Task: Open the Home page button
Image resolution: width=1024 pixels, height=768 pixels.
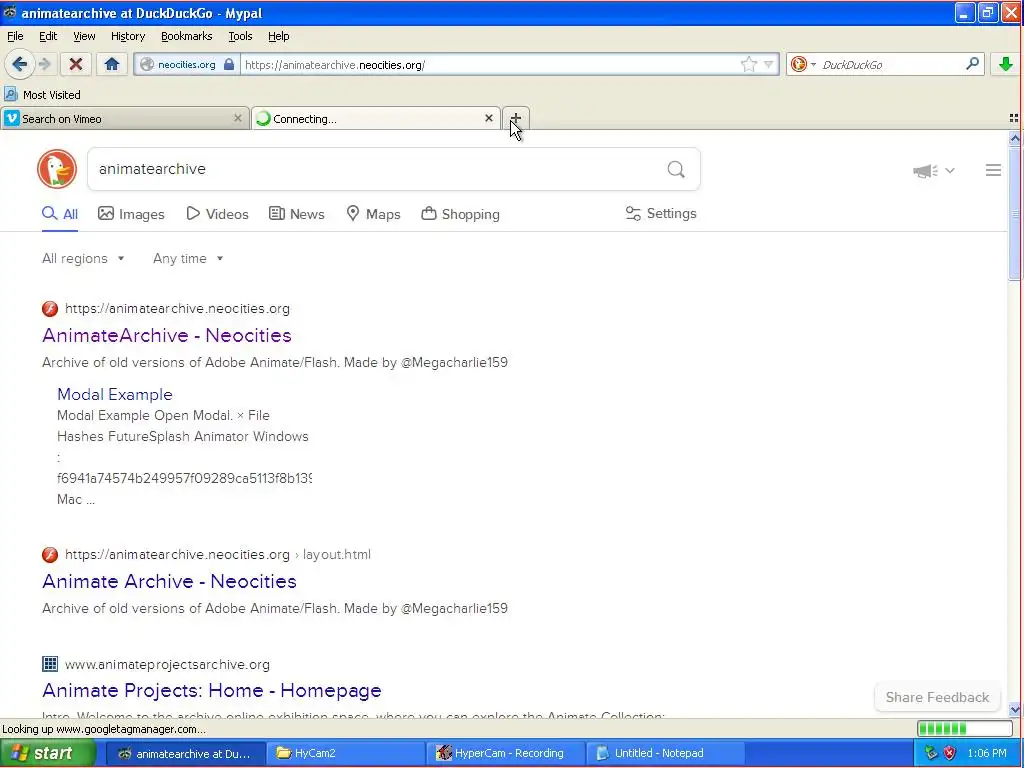Action: 112,64
